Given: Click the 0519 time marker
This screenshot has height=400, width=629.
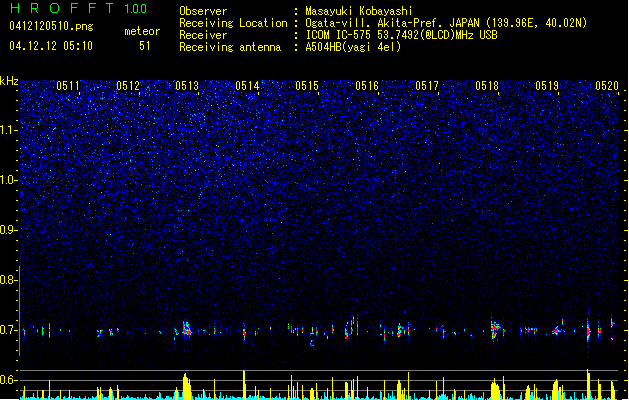Looking at the screenshot, I should [x=547, y=86].
